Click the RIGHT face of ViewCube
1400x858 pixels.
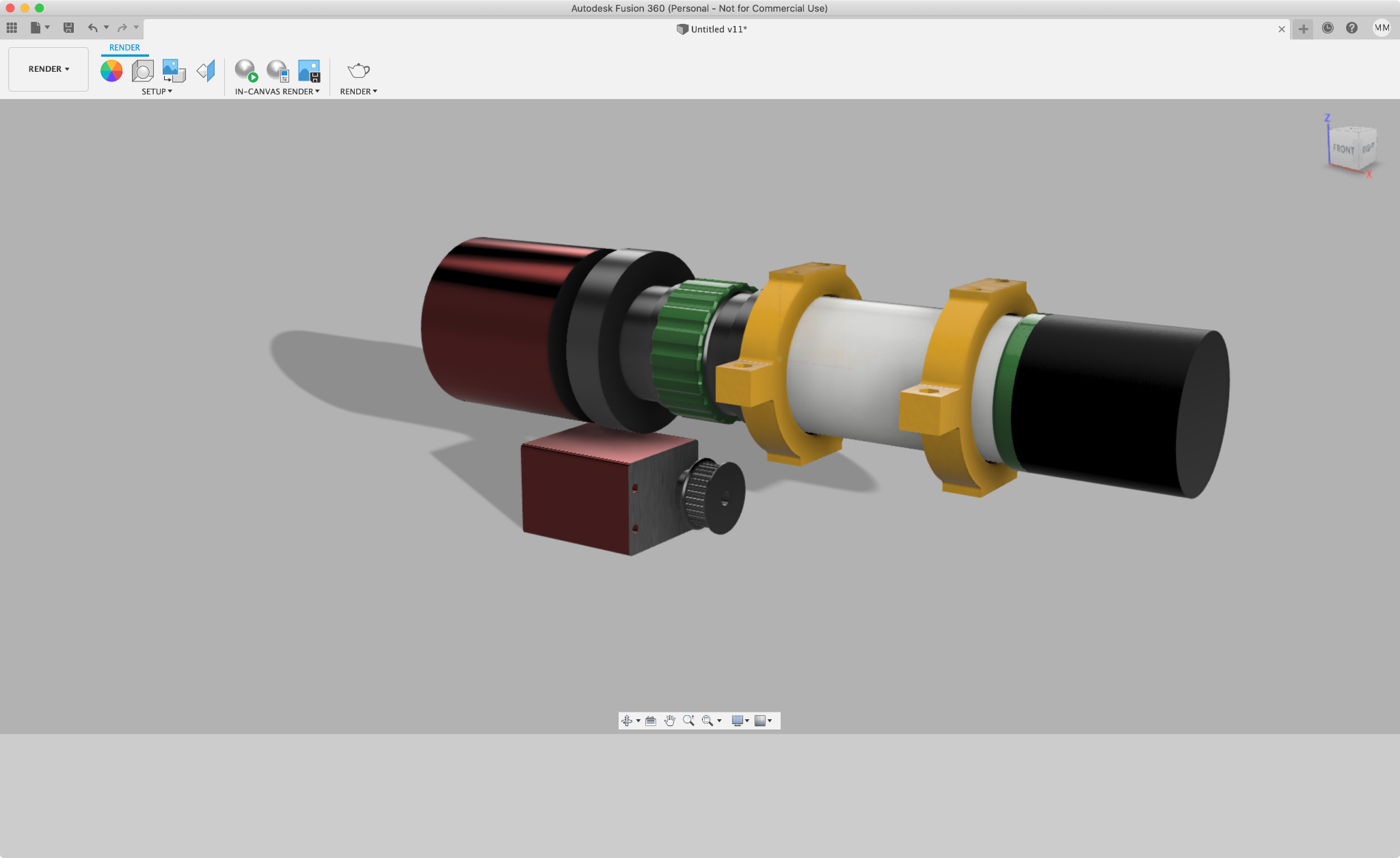click(1367, 148)
